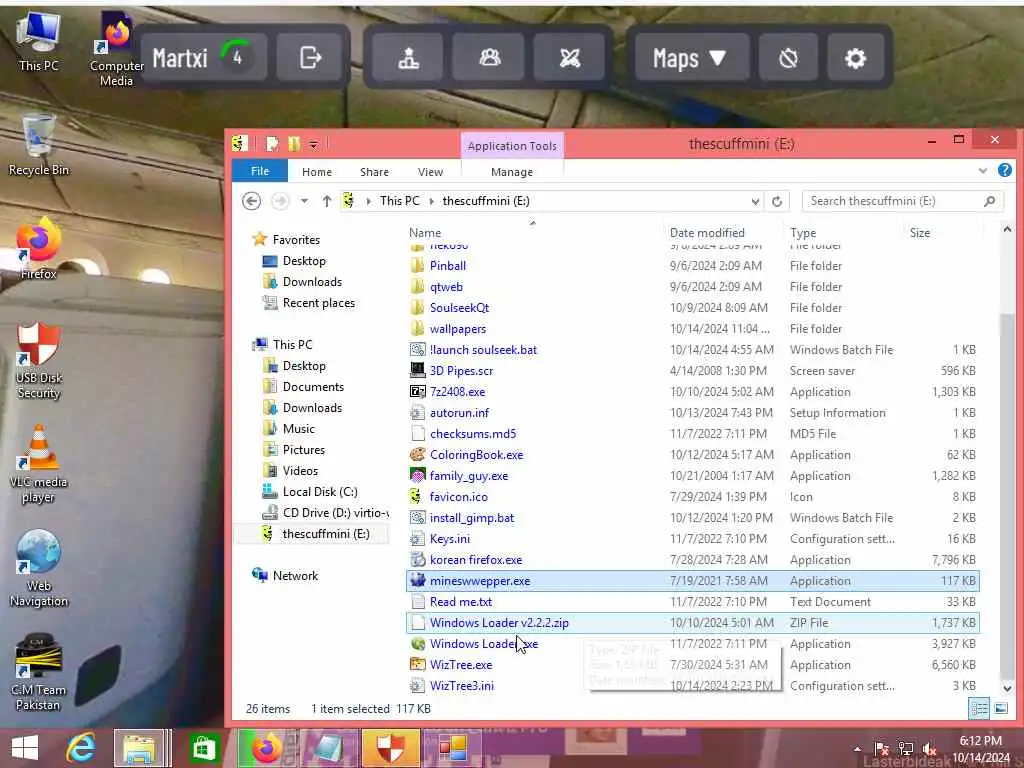This screenshot has width=1024, height=768.
Task: Click the logout exit icon in overlay
Action: pyautogui.click(x=310, y=57)
